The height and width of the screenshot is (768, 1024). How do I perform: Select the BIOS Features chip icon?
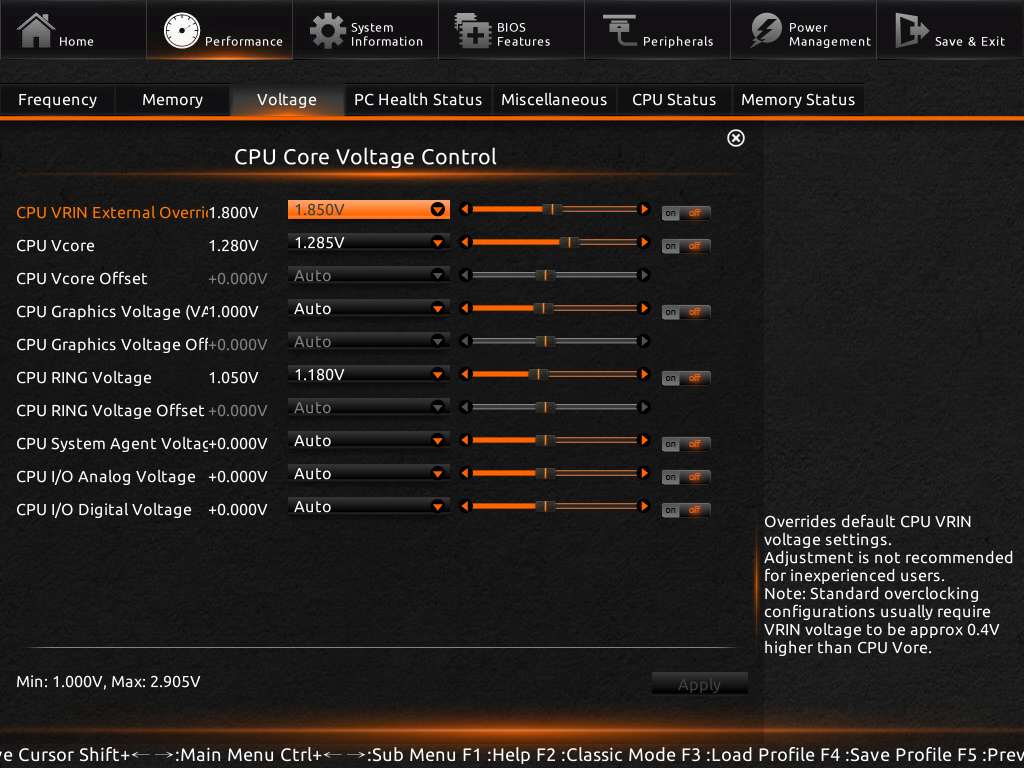(x=471, y=31)
